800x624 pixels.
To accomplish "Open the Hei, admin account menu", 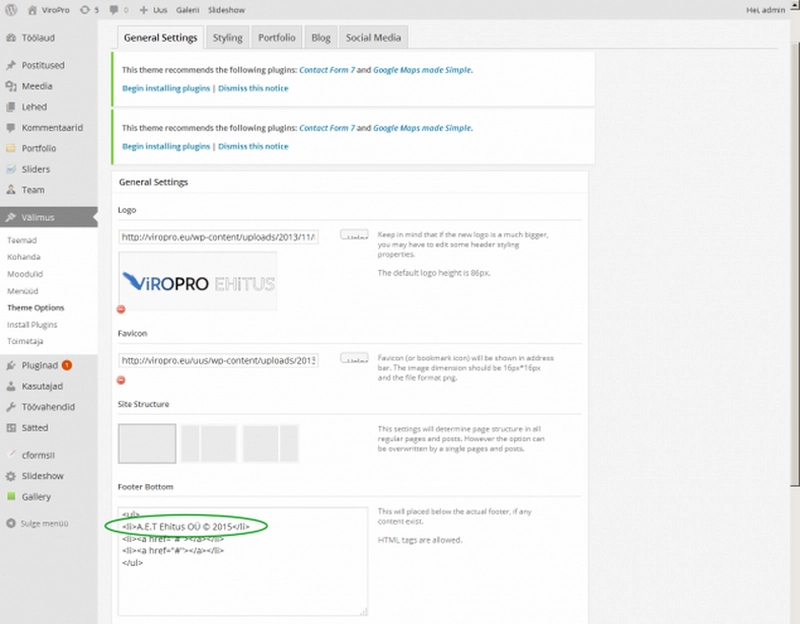I will (x=766, y=8).
